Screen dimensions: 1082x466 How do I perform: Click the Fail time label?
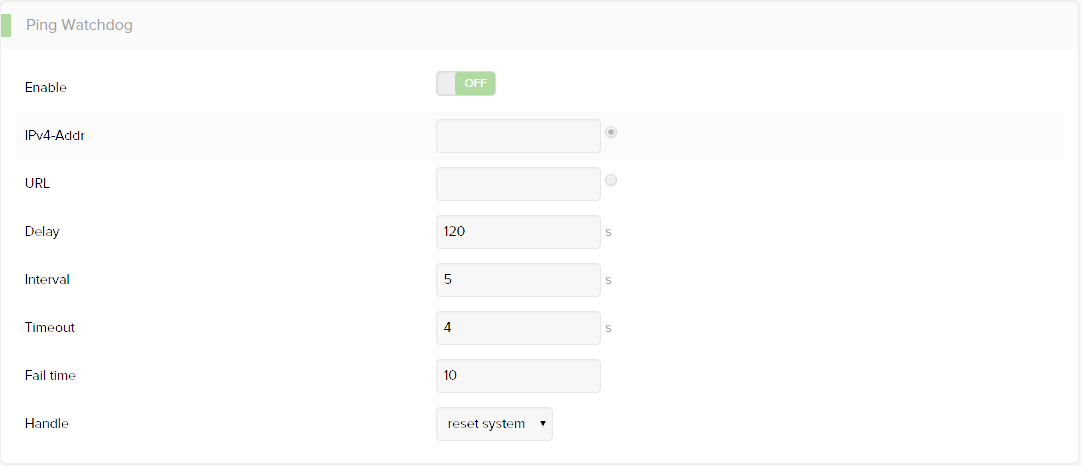[50, 376]
